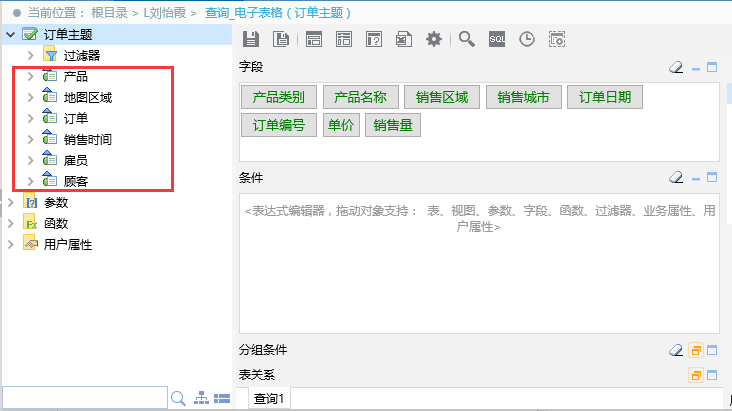Clear the 字段 panel with eraser icon
This screenshot has width=732, height=411.
click(x=676, y=68)
